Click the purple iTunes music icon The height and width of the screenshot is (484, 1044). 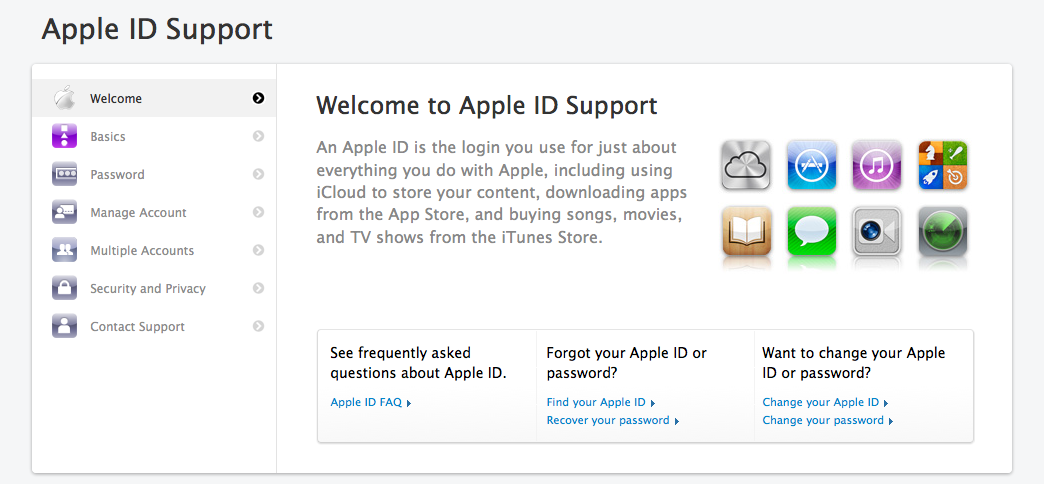point(877,164)
